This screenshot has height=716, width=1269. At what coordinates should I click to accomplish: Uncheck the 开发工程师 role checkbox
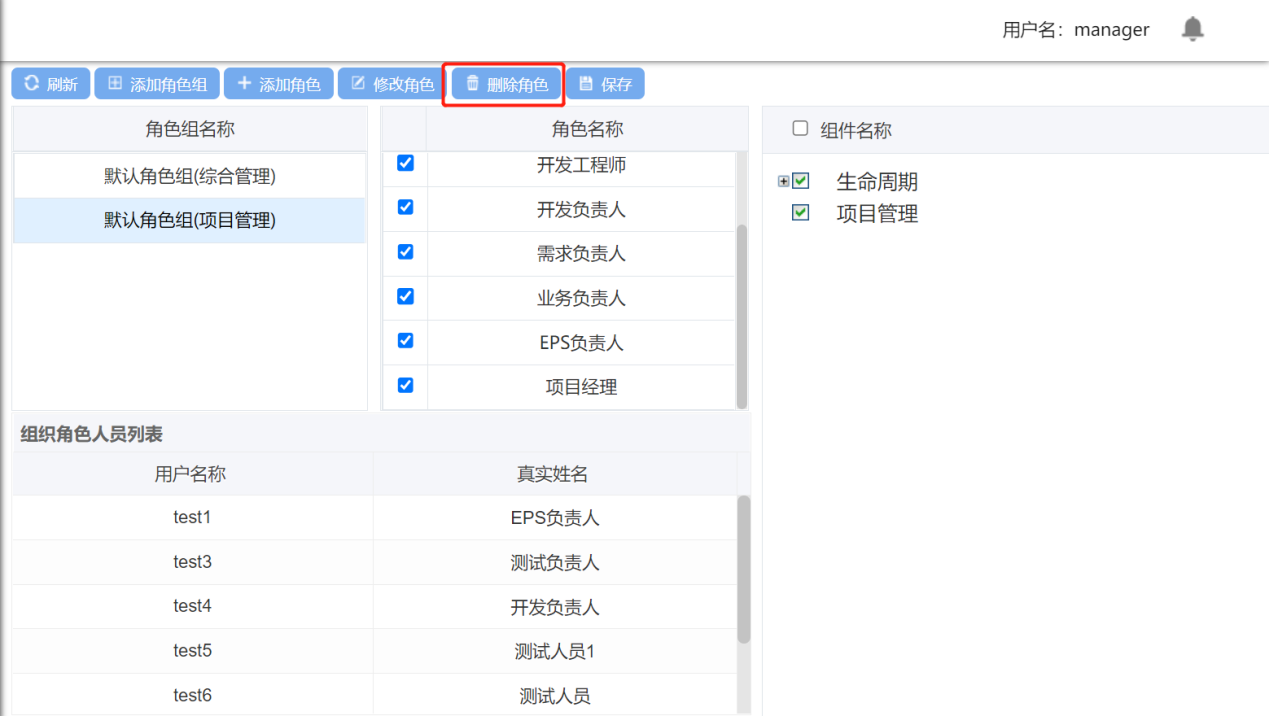tap(405, 163)
